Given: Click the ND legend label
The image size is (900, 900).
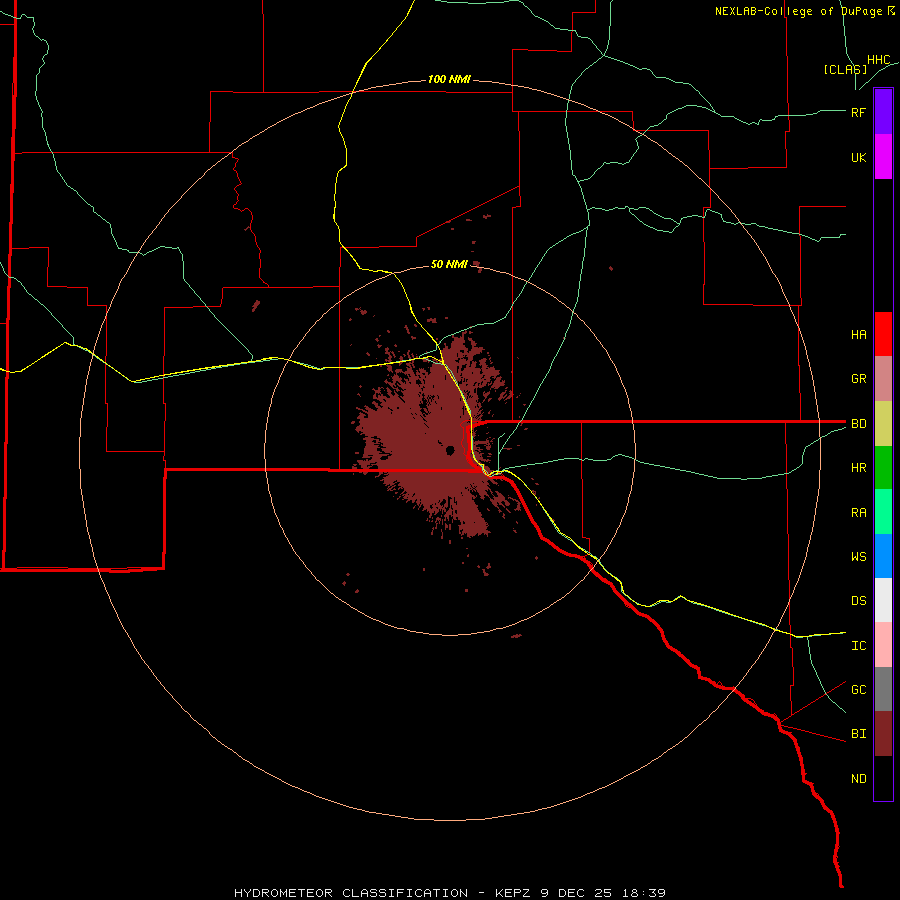Looking at the screenshot, I should click(x=858, y=779).
